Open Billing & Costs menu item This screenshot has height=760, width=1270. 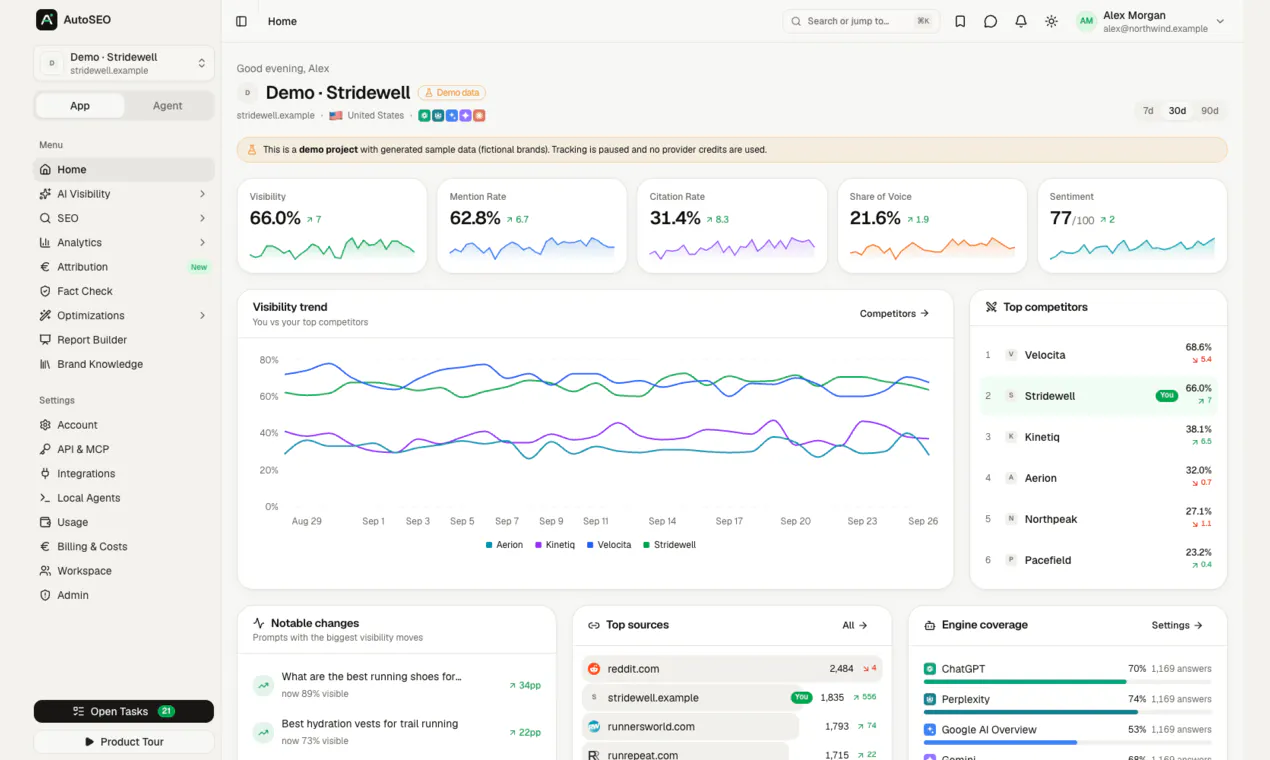click(x=124, y=547)
